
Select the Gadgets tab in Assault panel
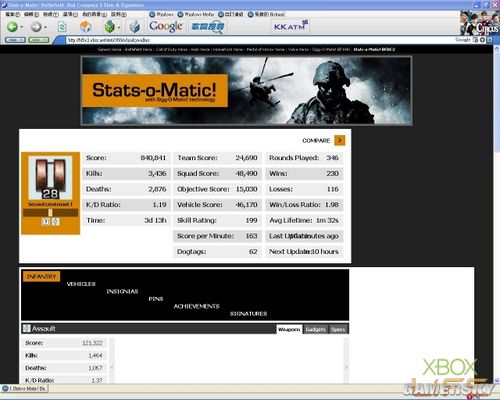[x=315, y=329]
